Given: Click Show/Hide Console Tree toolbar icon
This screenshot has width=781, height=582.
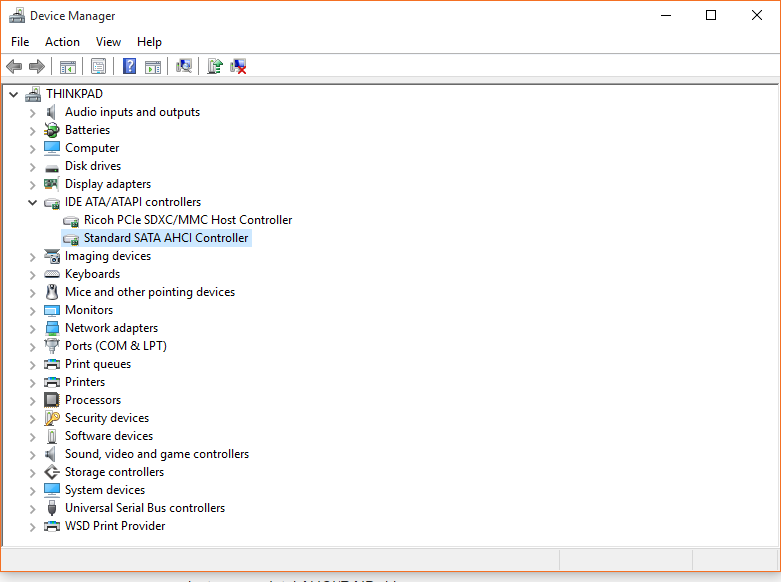Looking at the screenshot, I should pos(68,66).
